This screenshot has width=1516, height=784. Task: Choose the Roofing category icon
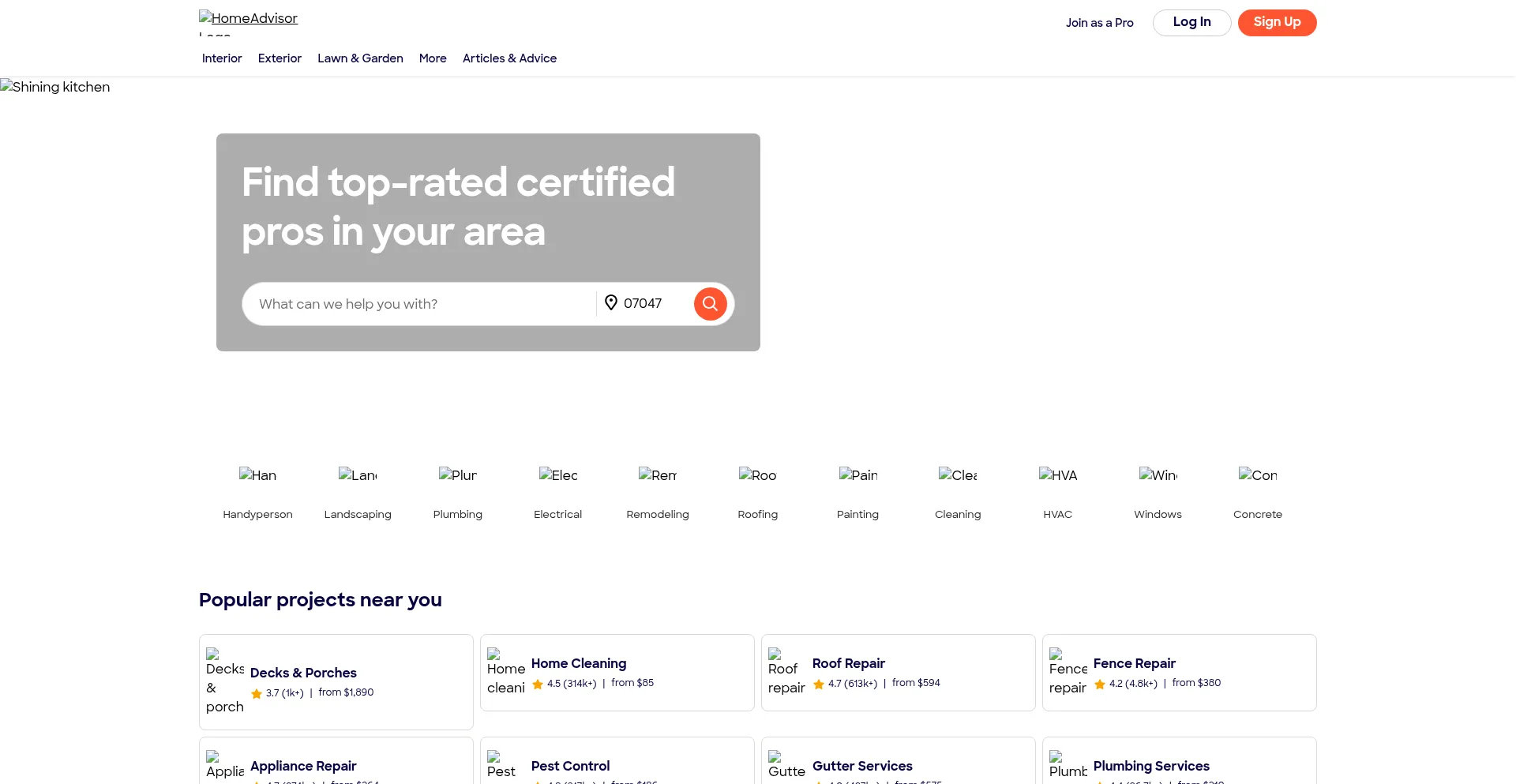coord(757,475)
